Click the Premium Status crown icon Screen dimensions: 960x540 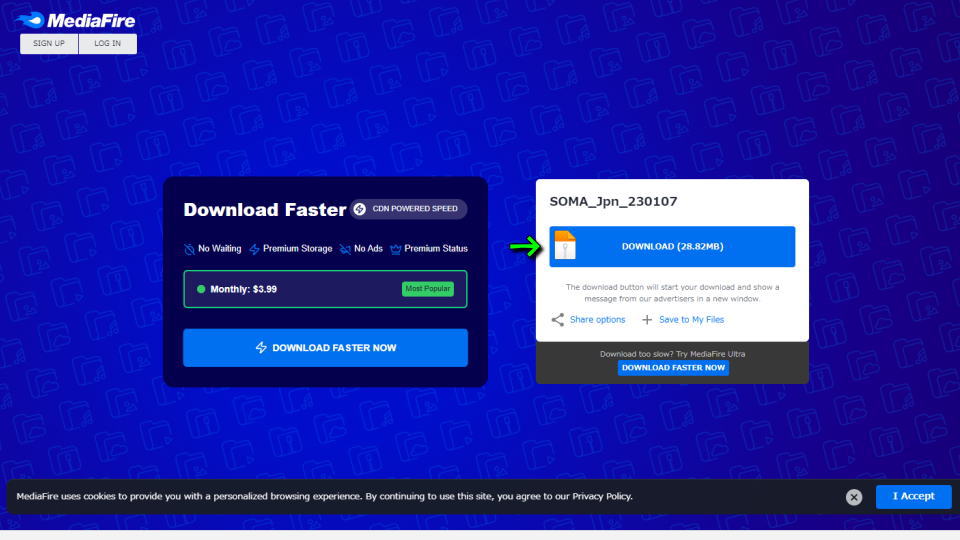(x=396, y=249)
